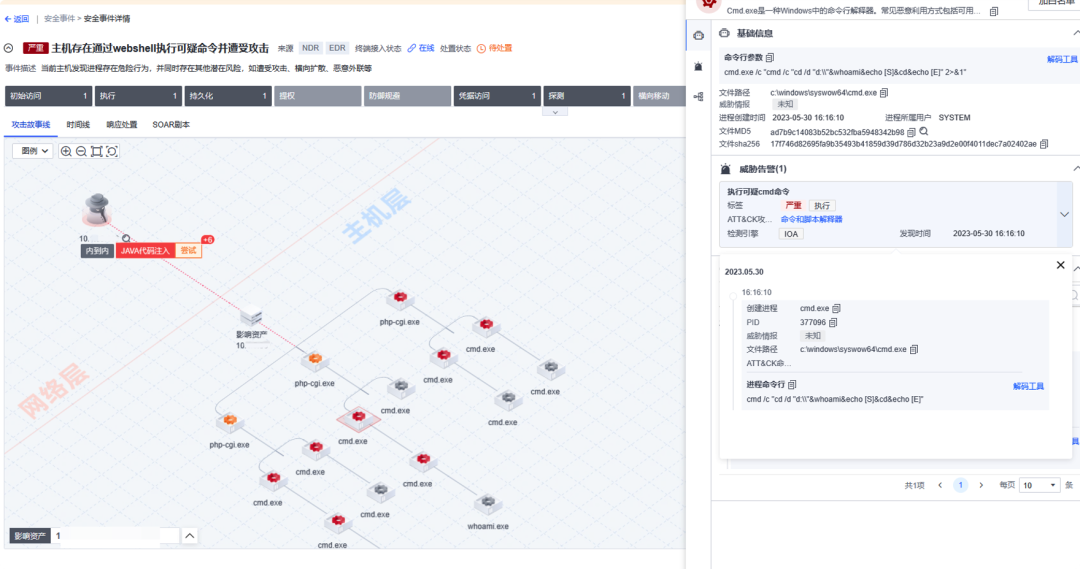Screen dimensions: 1080x569
Task: Copy the 命令行参数 command line text
Action: (770, 58)
